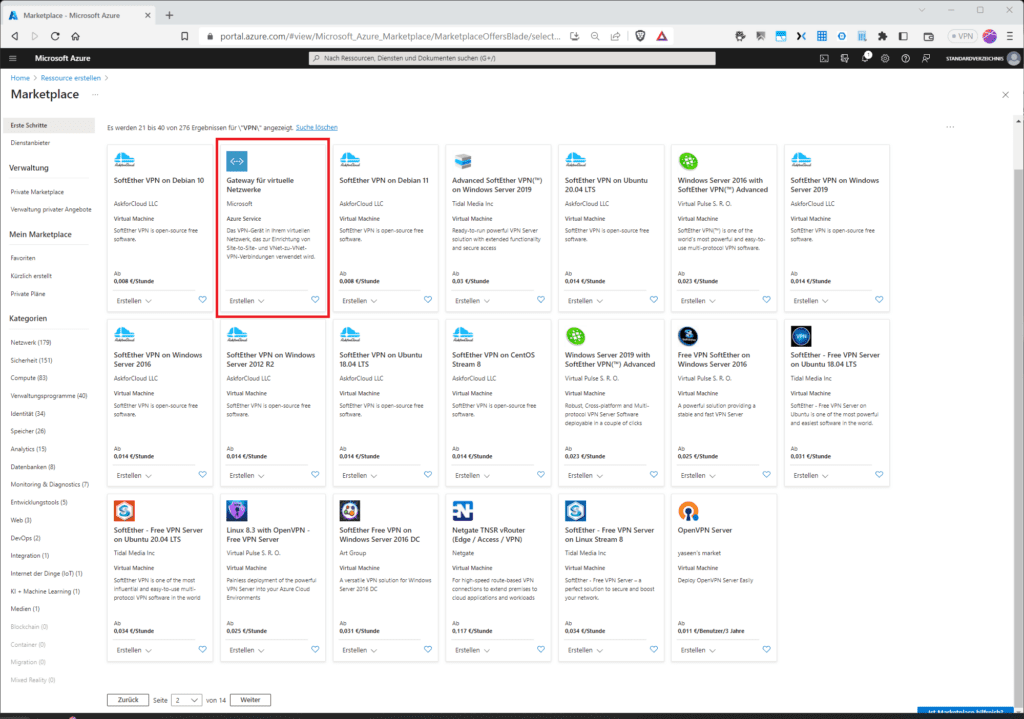Viewport: 1024px width, 719px height.
Task: Click the Suche löschen link
Action: (317, 127)
